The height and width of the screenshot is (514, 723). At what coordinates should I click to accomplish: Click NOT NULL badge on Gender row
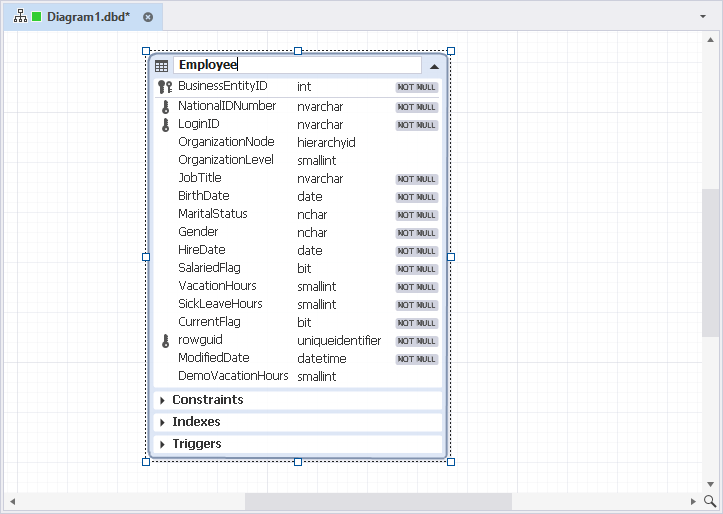coord(416,233)
